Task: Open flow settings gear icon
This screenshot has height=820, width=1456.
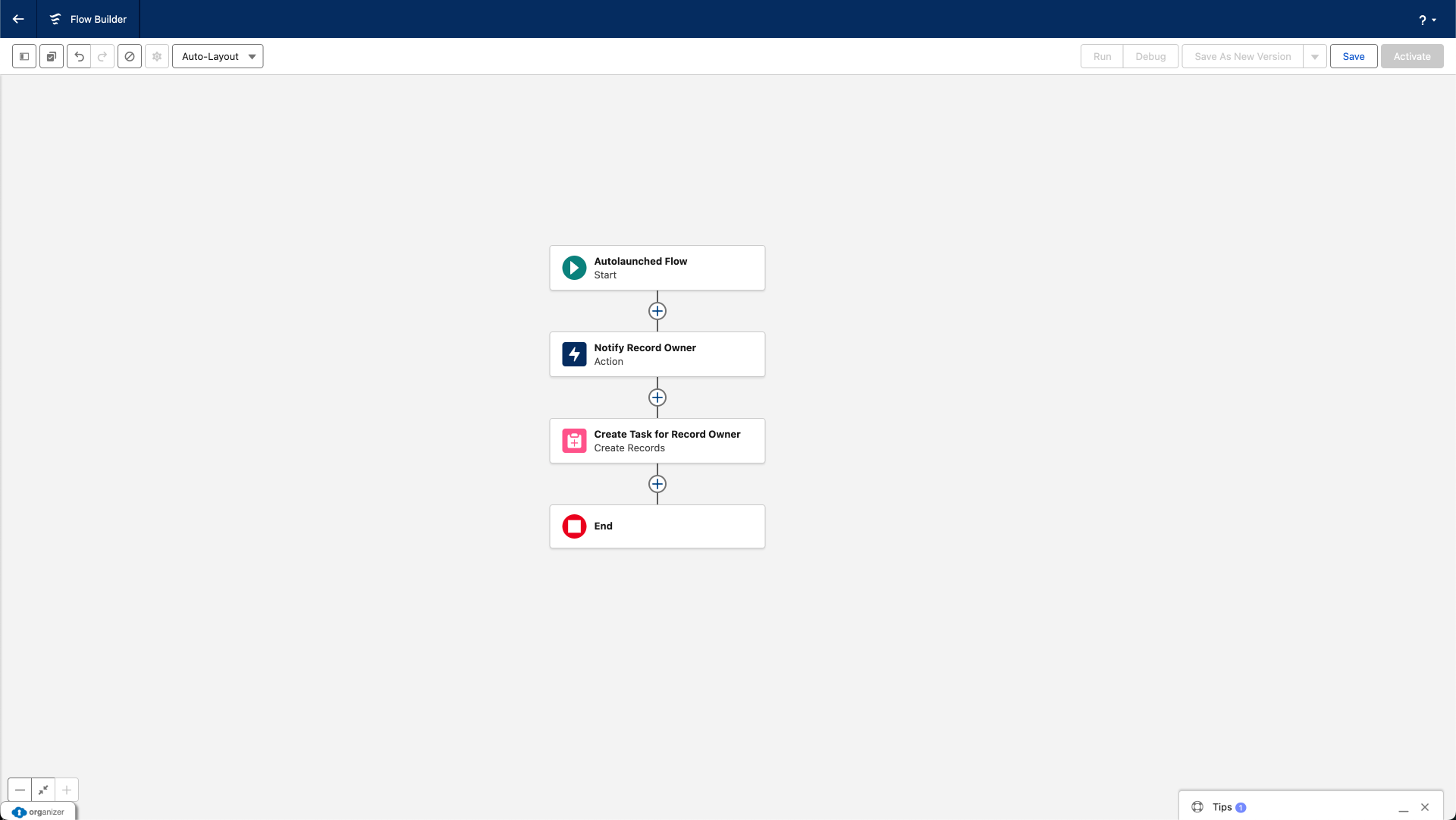Action: 157,56
